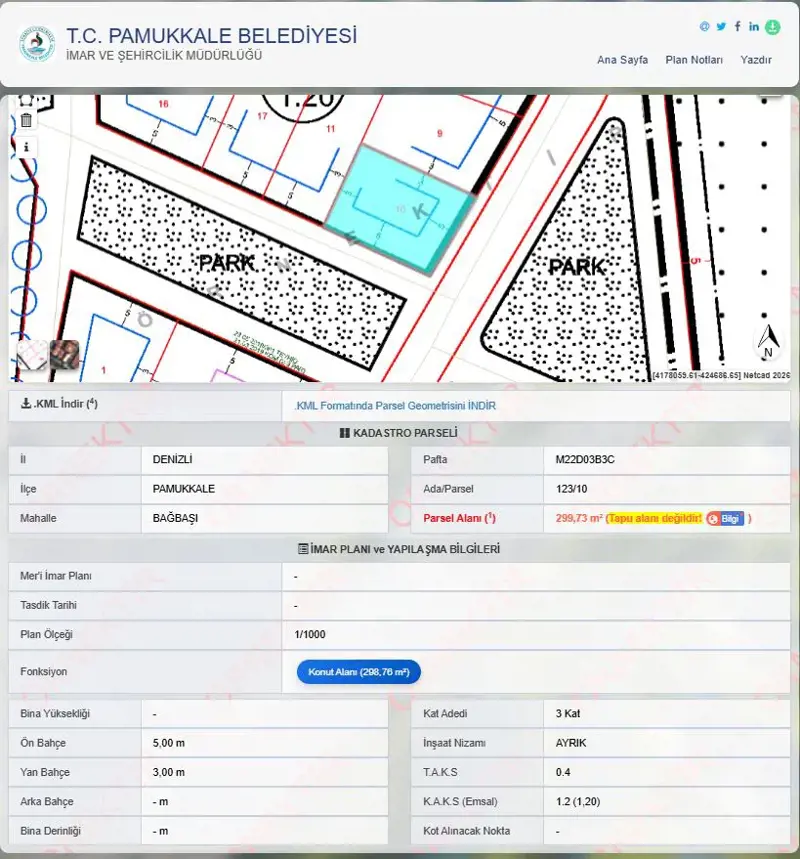The image size is (800, 859).
Task: Click the north arrow compass
Action: coord(768,341)
